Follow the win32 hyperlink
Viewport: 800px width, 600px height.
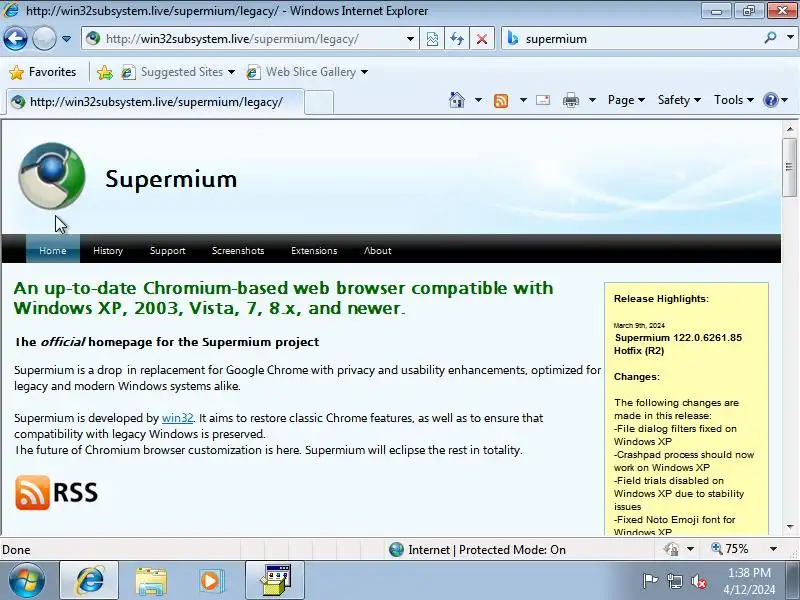pyautogui.click(x=178, y=418)
